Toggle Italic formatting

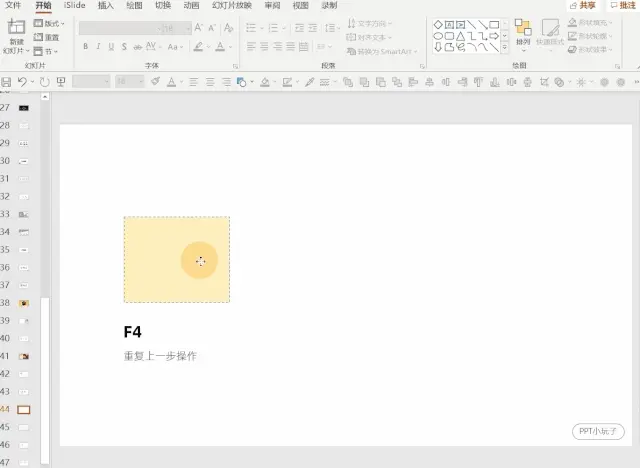coord(98,47)
